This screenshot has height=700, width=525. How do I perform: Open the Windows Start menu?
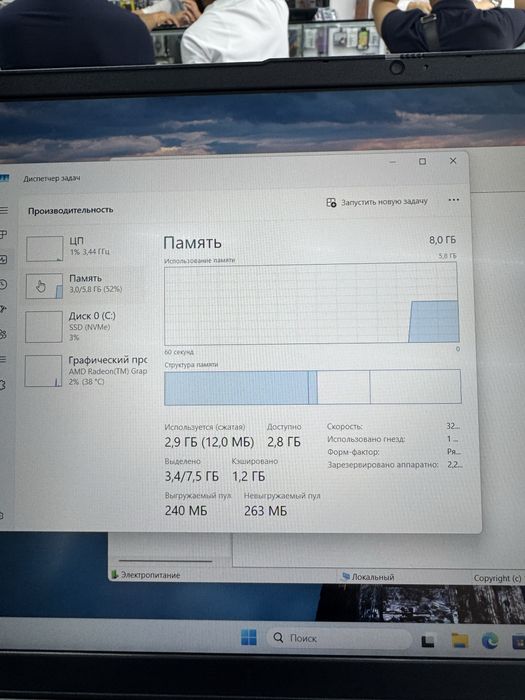(249, 638)
